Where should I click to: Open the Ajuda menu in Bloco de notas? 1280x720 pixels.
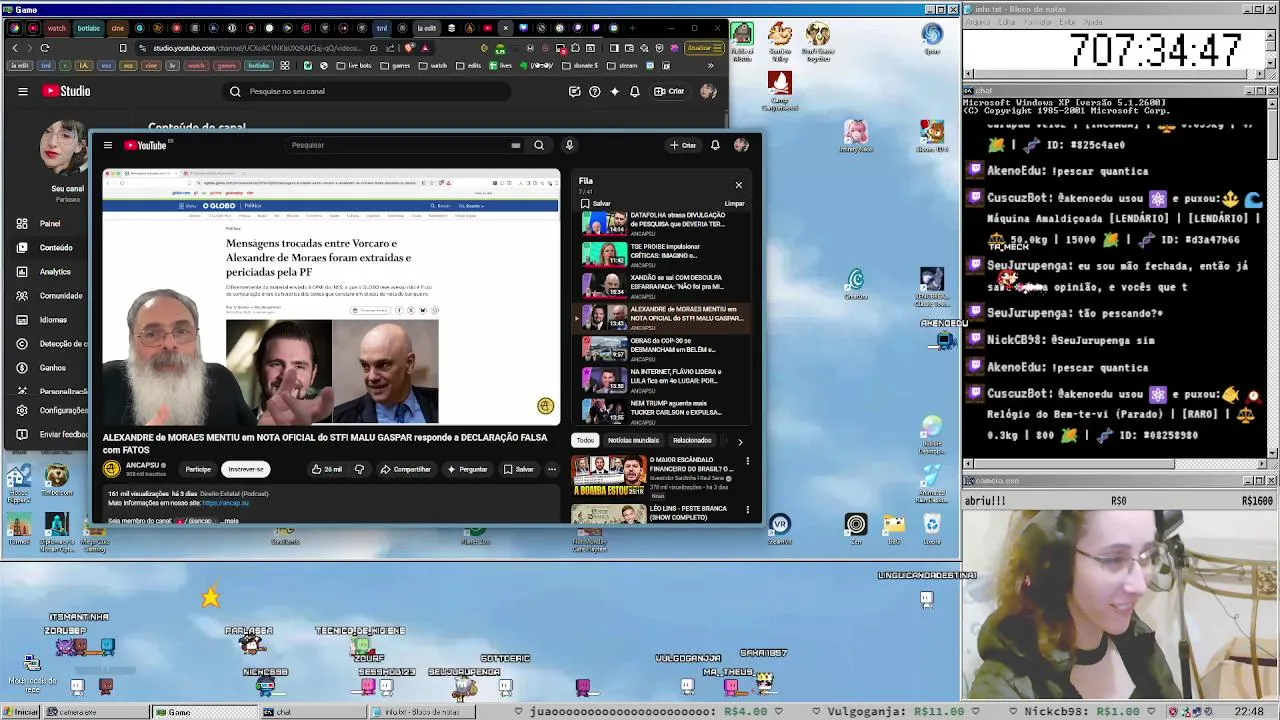(x=1094, y=21)
